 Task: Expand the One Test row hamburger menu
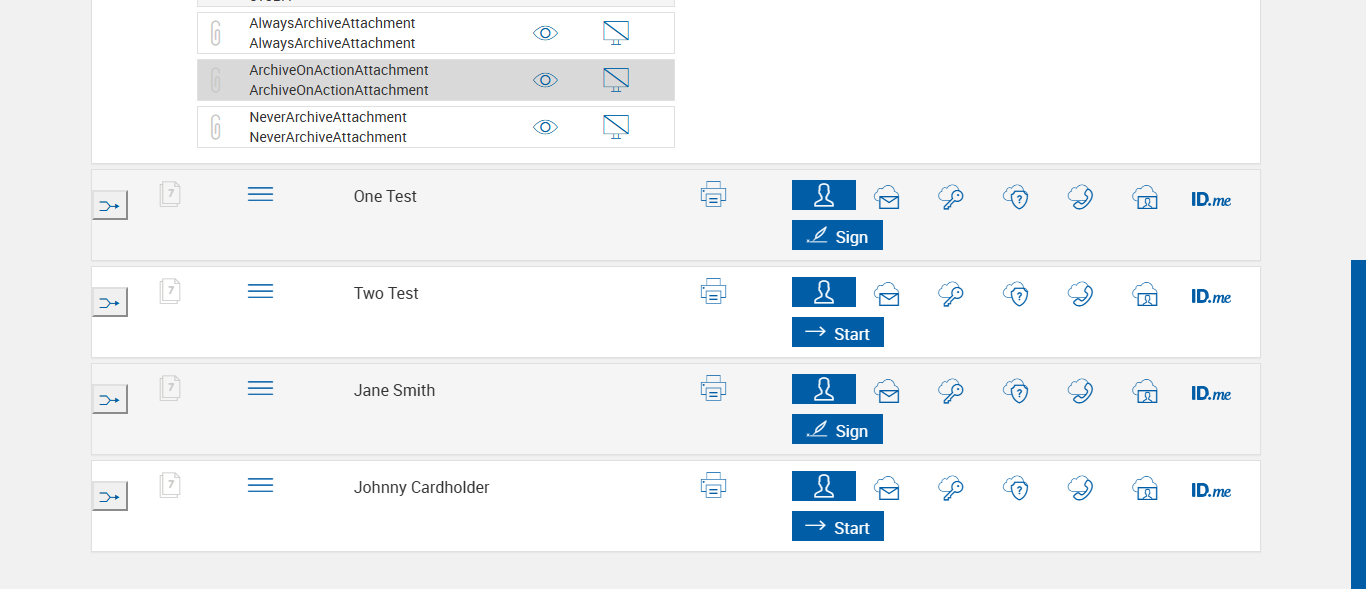coord(260,194)
